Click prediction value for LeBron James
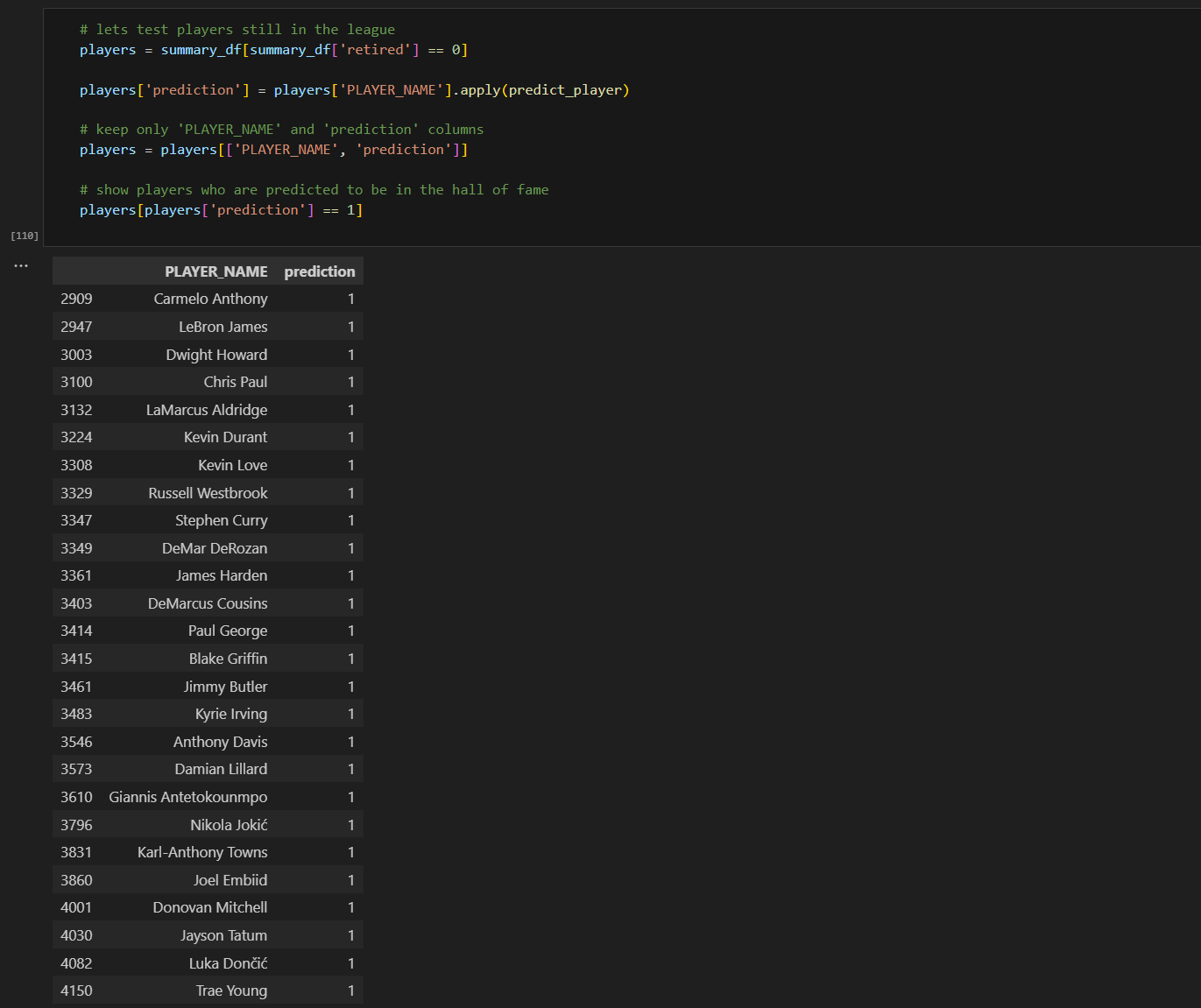 (351, 327)
